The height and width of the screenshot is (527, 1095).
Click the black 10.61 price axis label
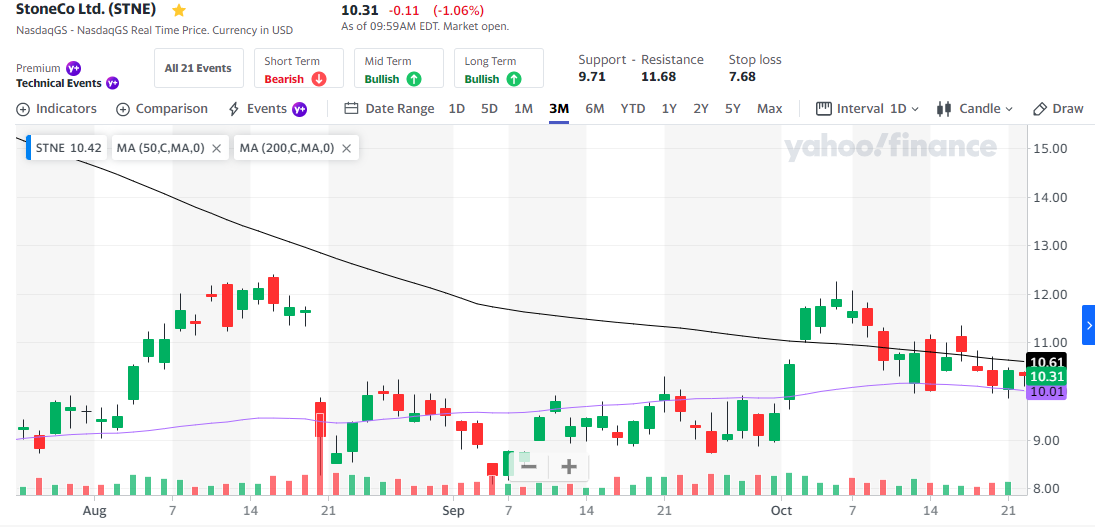click(1045, 362)
